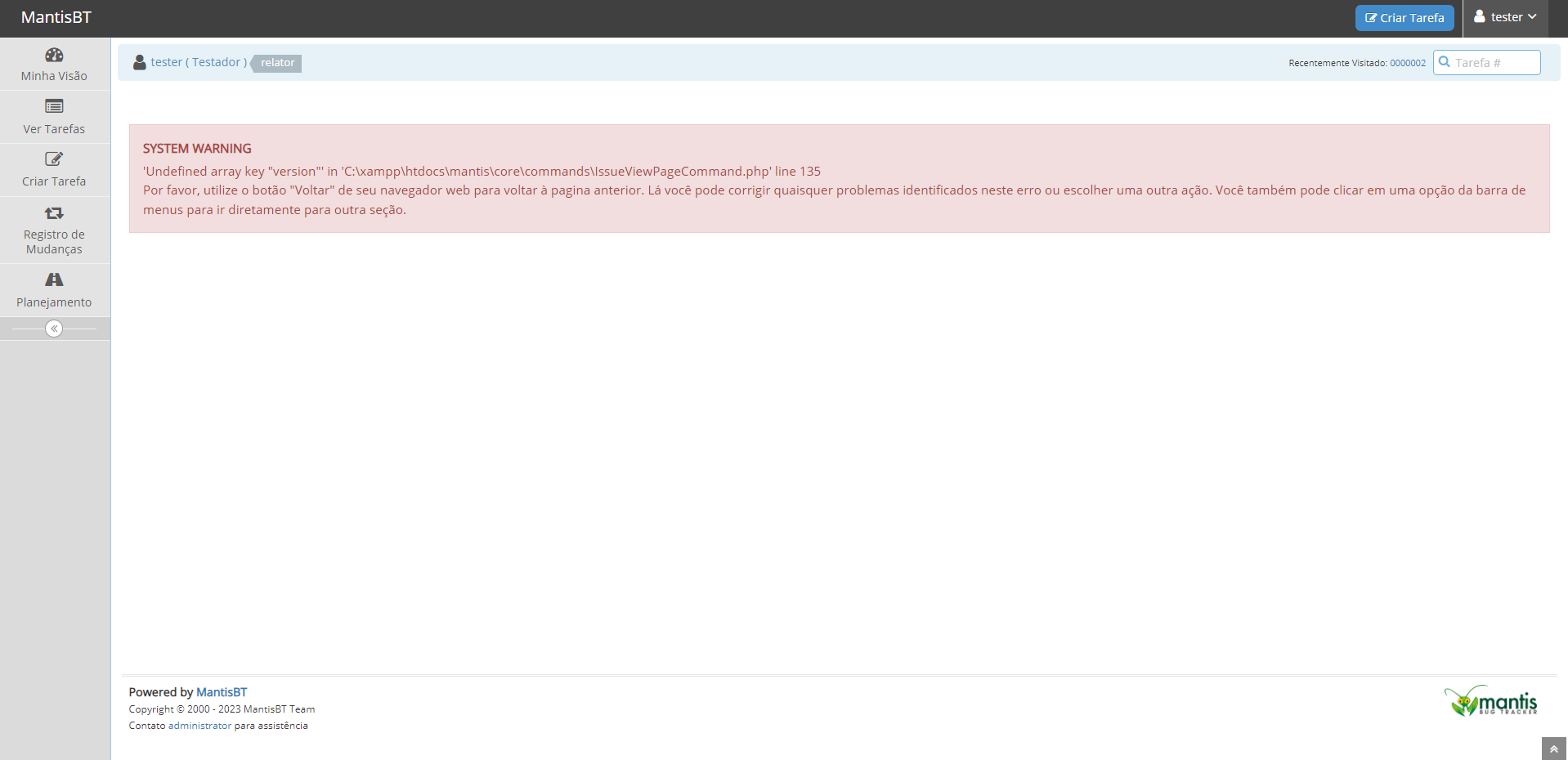Click the Registro de Mudanças retweet icon

[x=54, y=213]
